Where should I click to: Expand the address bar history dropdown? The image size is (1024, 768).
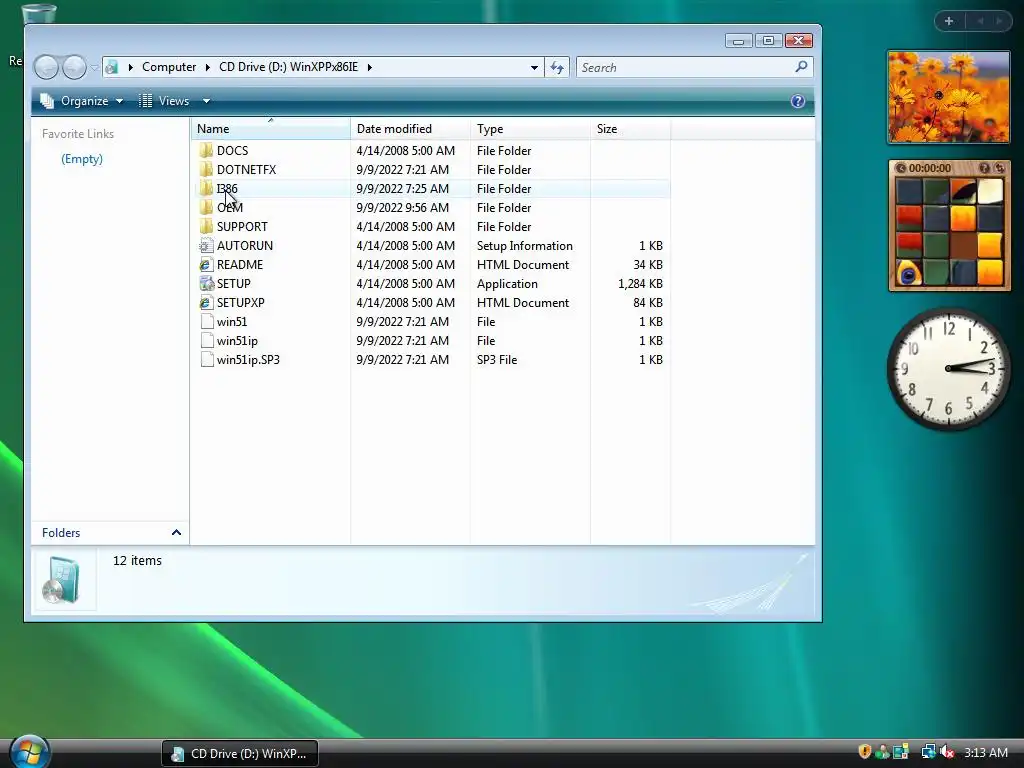click(534, 67)
